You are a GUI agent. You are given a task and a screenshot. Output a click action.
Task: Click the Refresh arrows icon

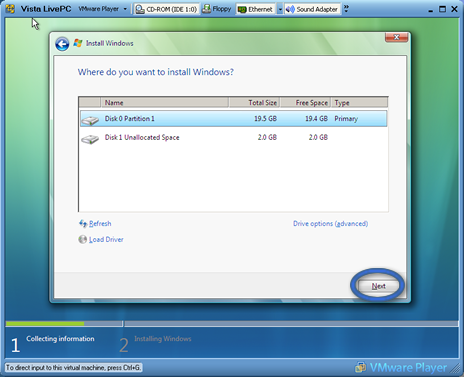[x=83, y=223]
